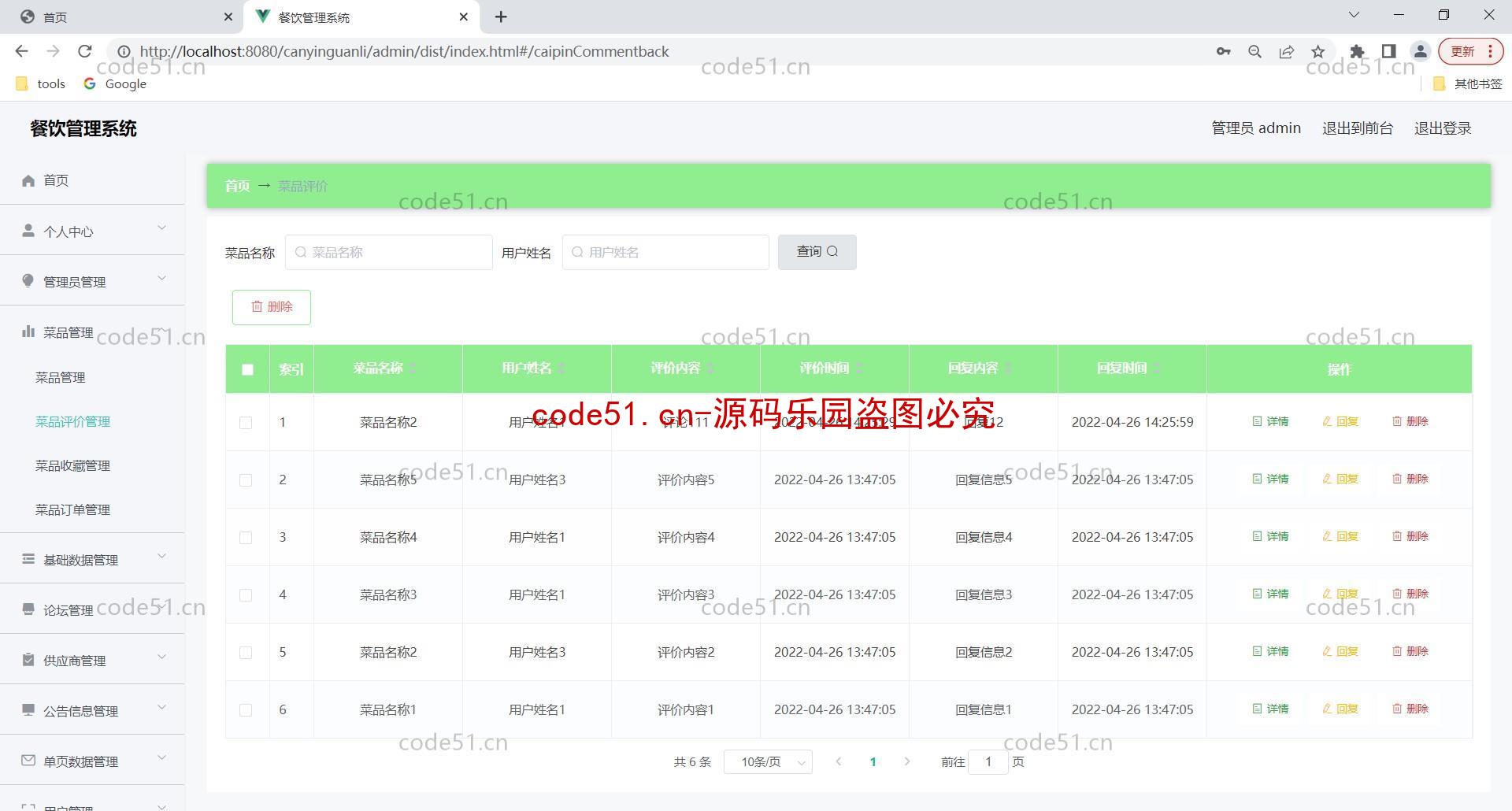Image resolution: width=1512 pixels, height=811 pixels.
Task: Click the monitor icon beside 公告信息管理
Action: [28, 710]
